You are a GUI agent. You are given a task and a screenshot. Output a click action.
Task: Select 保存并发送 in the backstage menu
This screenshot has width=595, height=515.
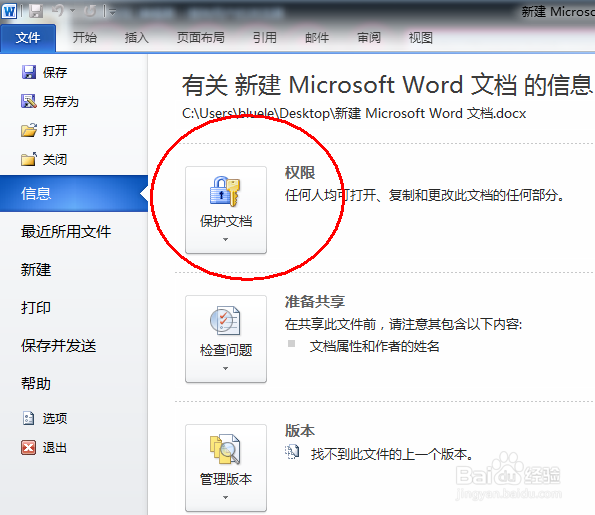[x=58, y=346]
